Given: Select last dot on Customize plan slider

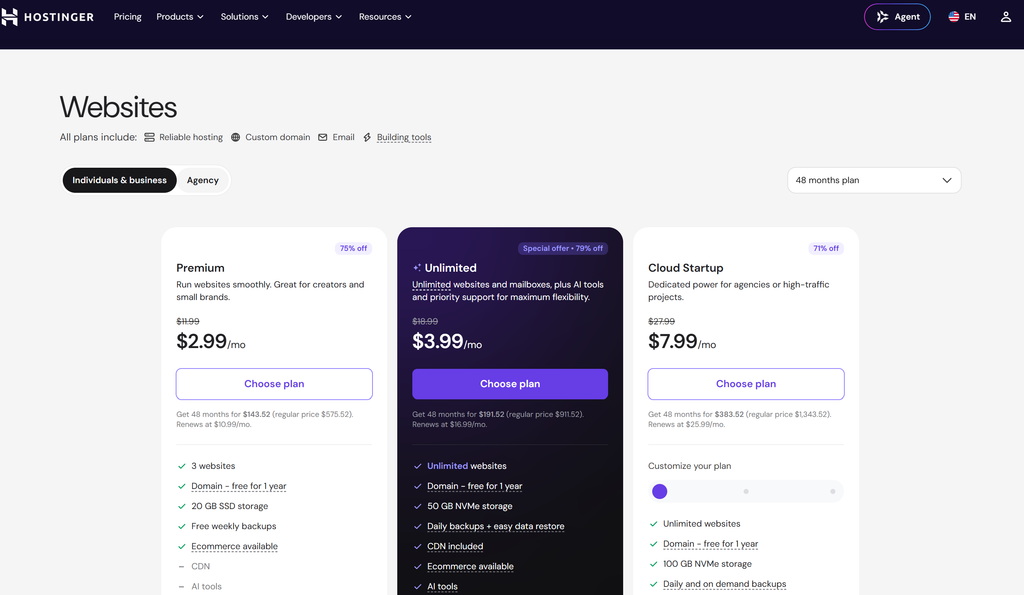Looking at the screenshot, I should (x=833, y=492).
